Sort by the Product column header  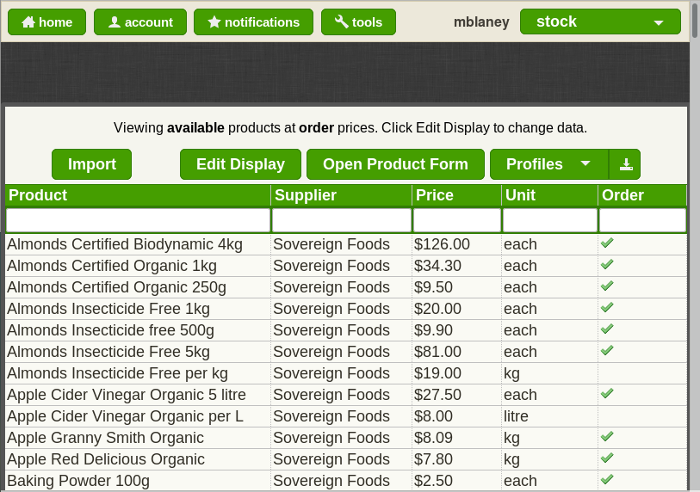tap(138, 195)
